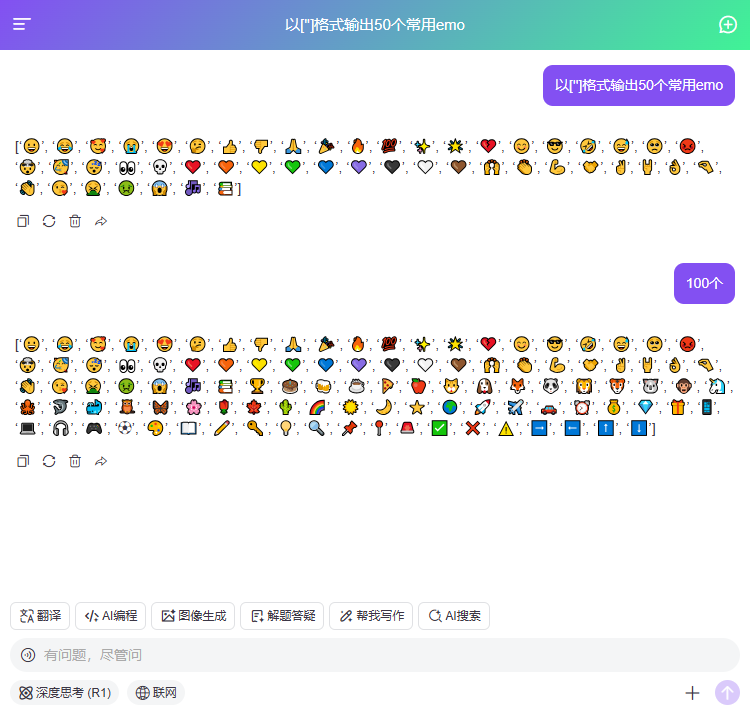Click the red cross mark emoji
This screenshot has height=715, width=750.
473,428
